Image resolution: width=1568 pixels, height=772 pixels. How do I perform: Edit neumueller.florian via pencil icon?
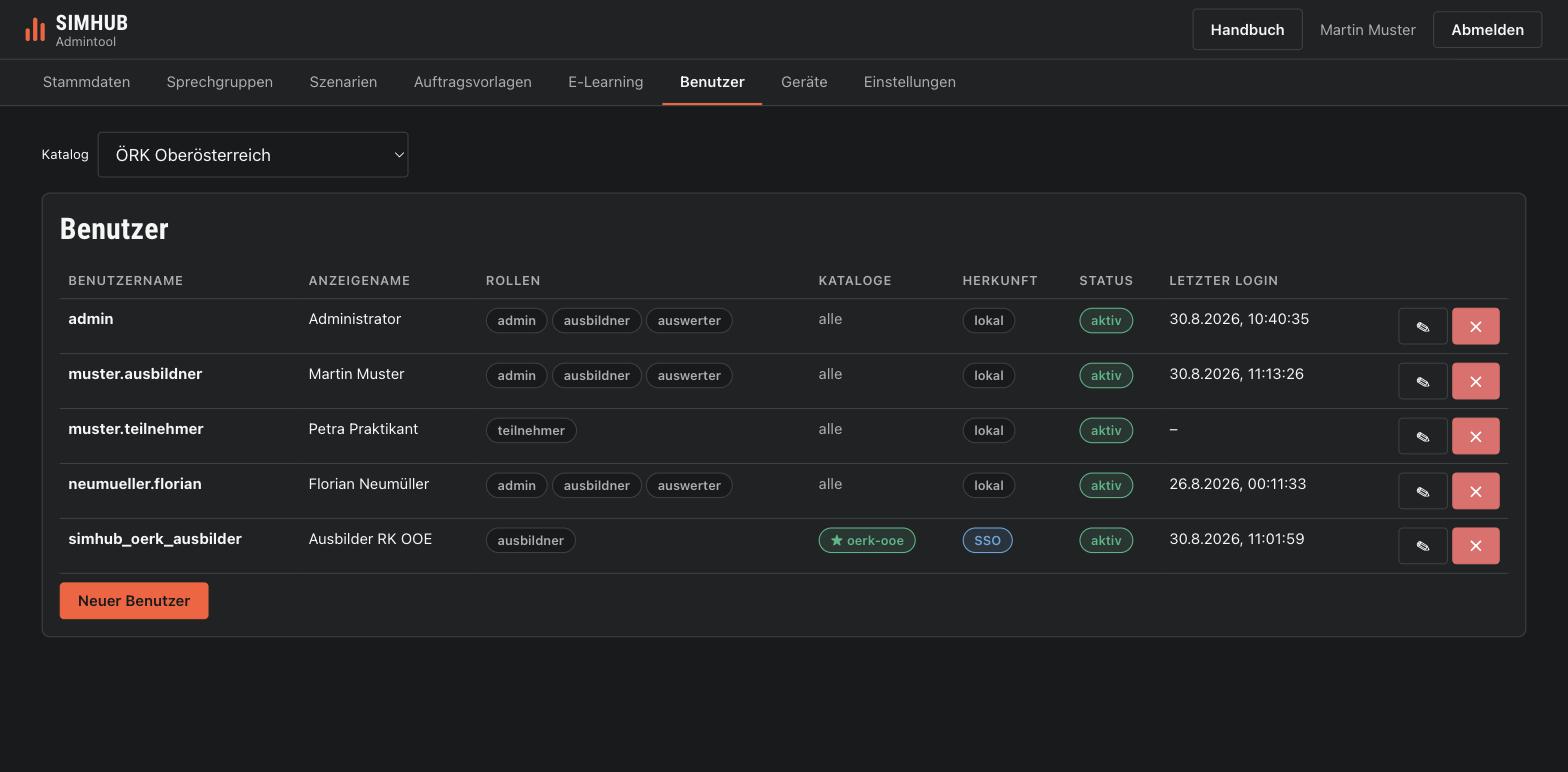pos(1422,491)
